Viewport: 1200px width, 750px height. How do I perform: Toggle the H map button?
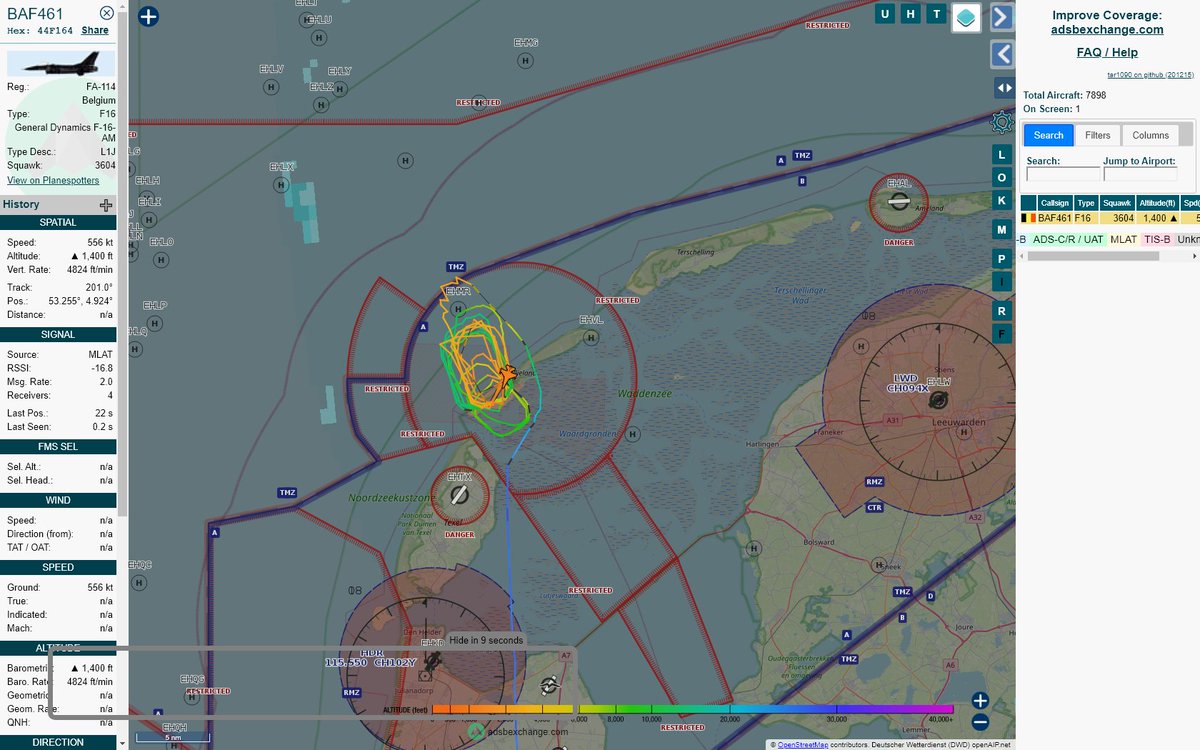[911, 13]
